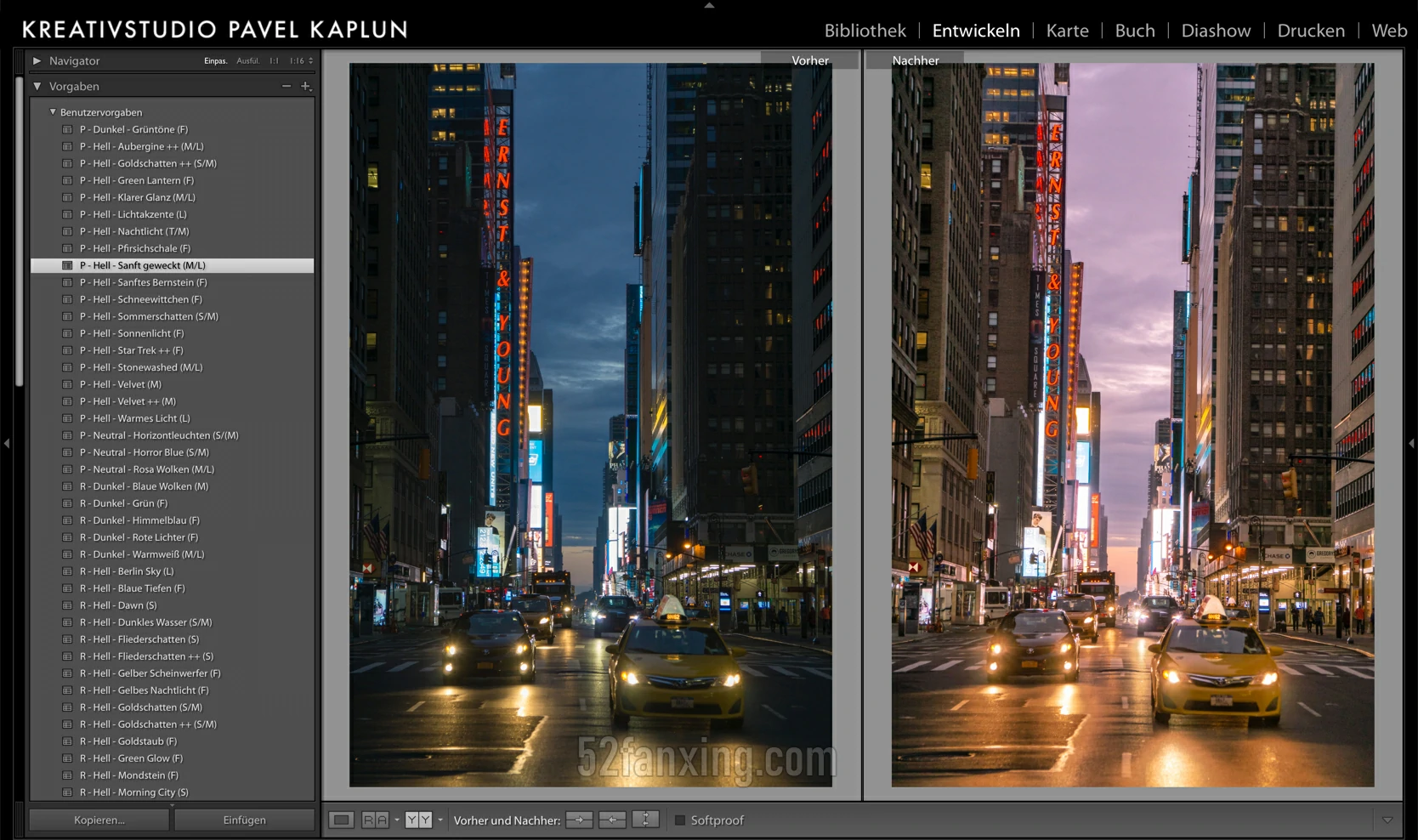Go to the Buch module
The height and width of the screenshot is (840, 1418).
[x=1135, y=31]
